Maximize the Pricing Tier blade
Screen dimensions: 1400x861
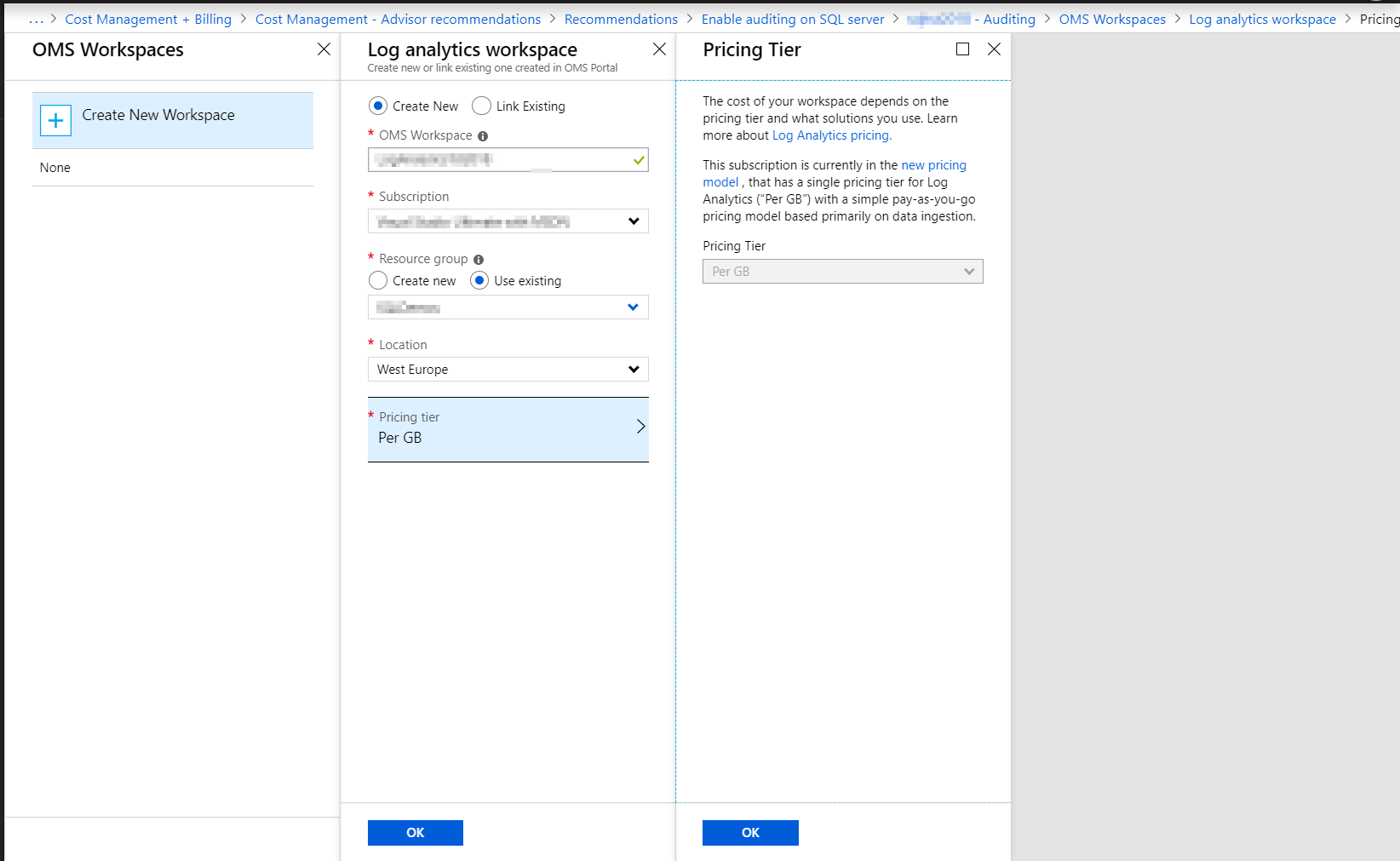tap(962, 49)
